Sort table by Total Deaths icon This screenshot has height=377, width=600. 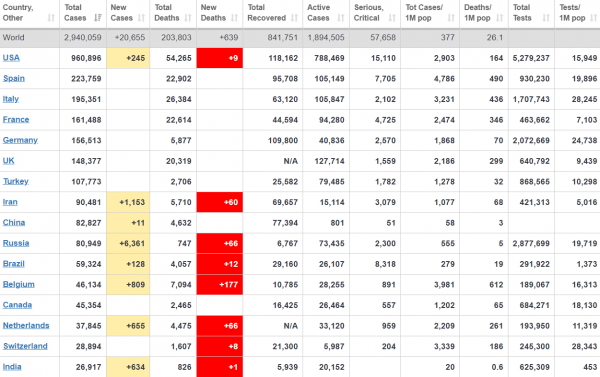[x=188, y=18]
